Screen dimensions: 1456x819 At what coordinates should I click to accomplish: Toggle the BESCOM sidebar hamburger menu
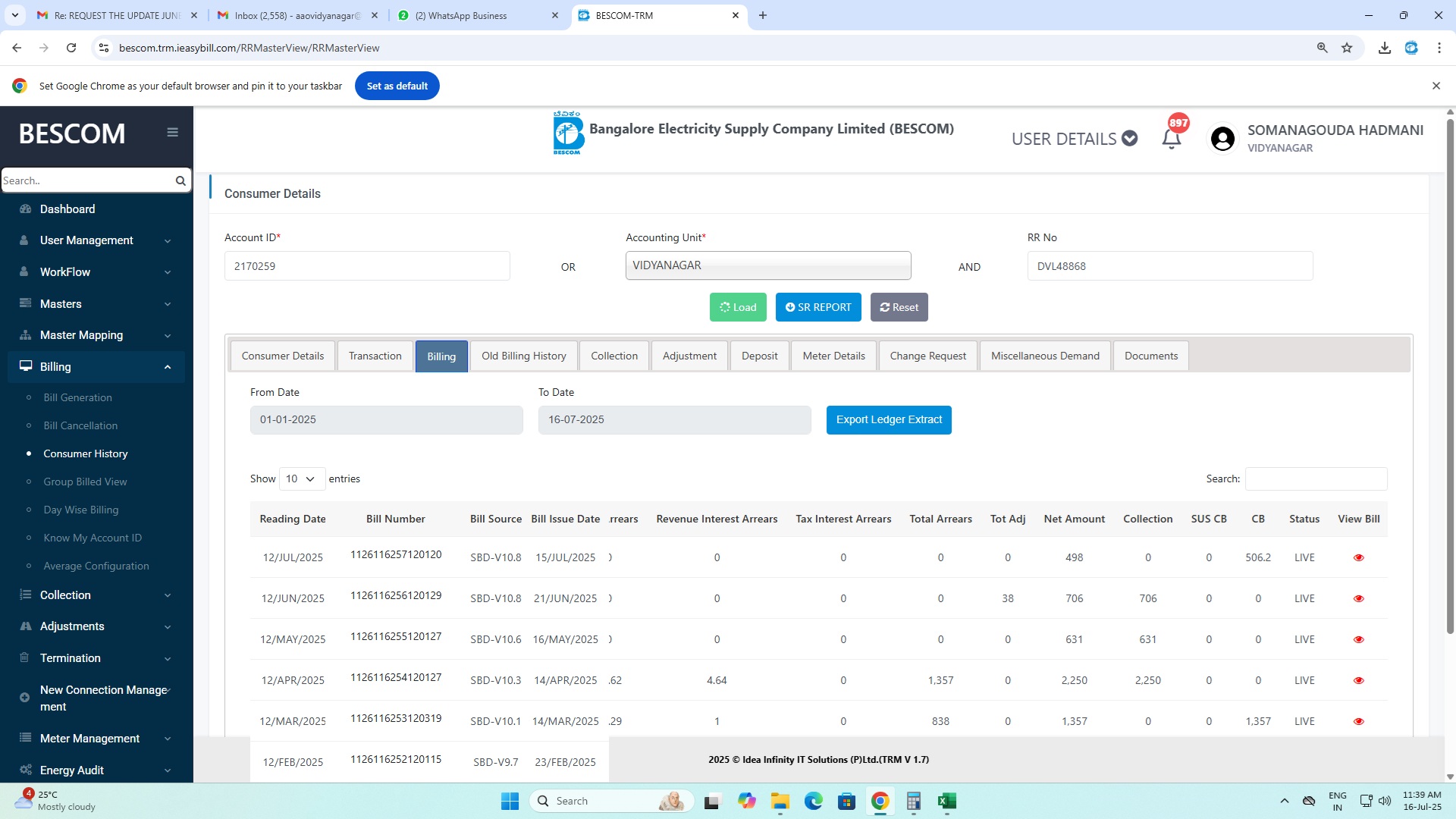[173, 132]
